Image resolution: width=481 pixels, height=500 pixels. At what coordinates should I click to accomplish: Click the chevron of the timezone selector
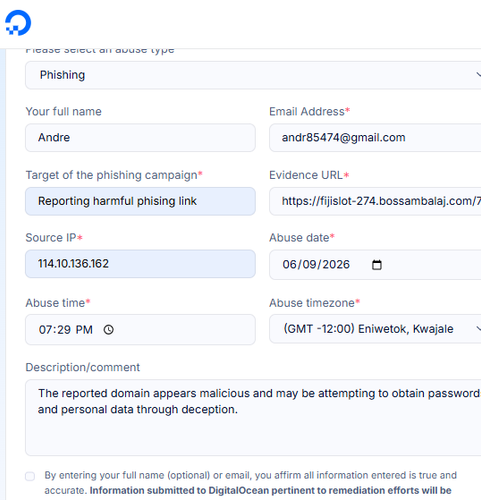[479, 329]
